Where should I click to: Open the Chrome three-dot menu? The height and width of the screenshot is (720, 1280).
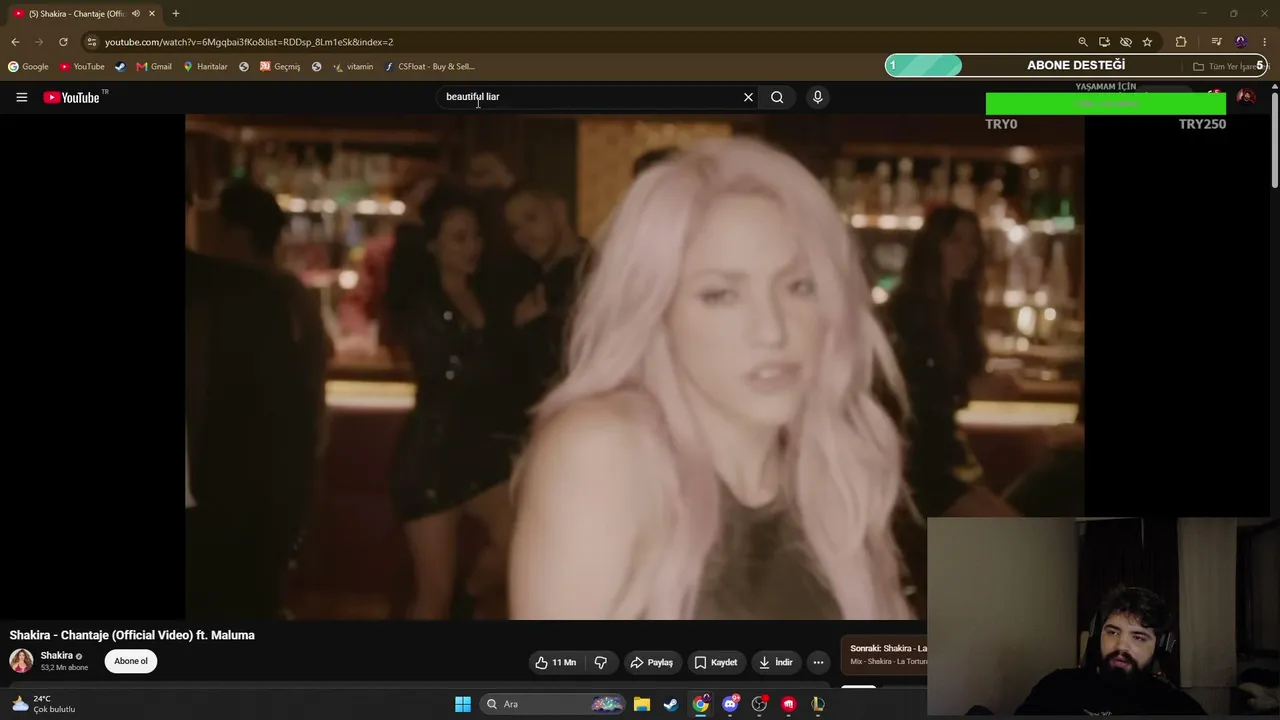1265,42
